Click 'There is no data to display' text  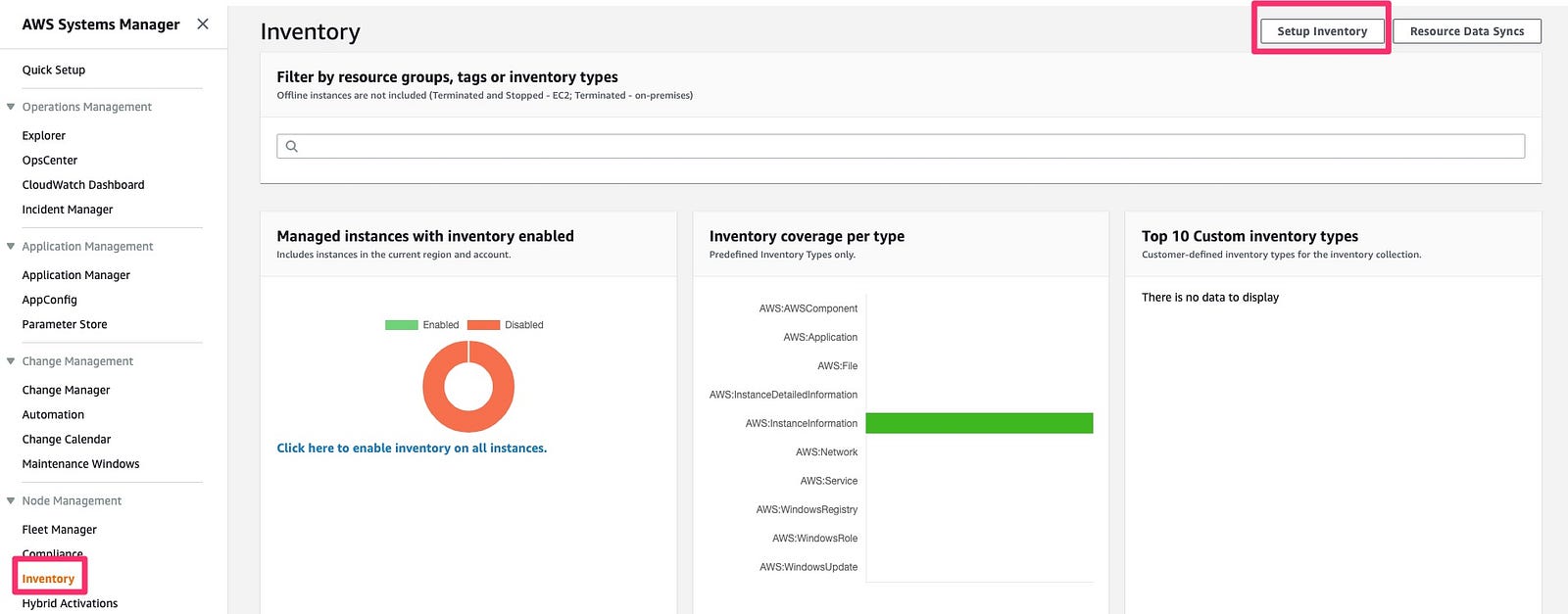[x=1210, y=298]
